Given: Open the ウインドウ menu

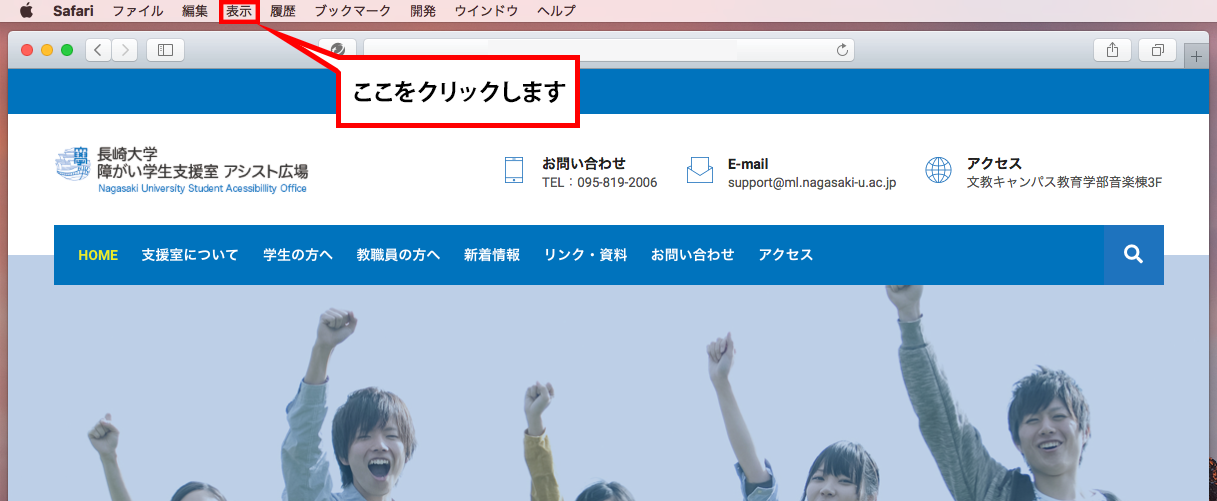Looking at the screenshot, I should tap(486, 11).
